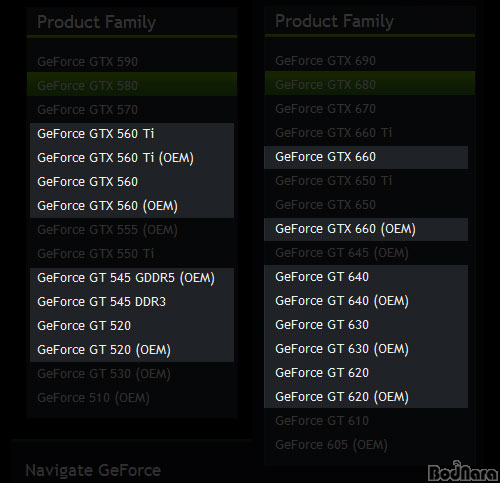
Task: Open GeForce GT 545 GDDR5 (OEM)
Action: point(126,278)
